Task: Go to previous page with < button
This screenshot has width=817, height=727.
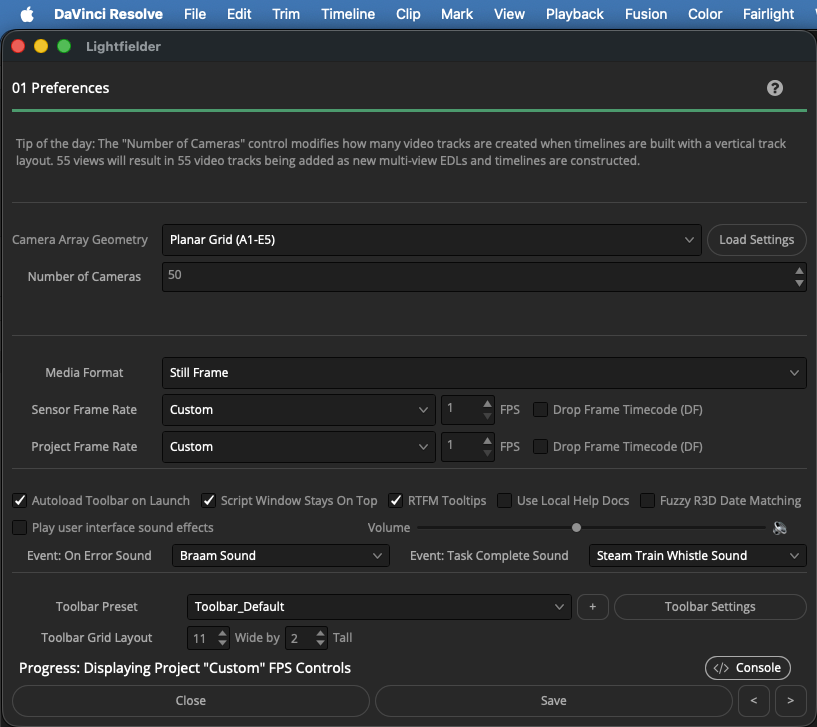Action: pos(753,700)
